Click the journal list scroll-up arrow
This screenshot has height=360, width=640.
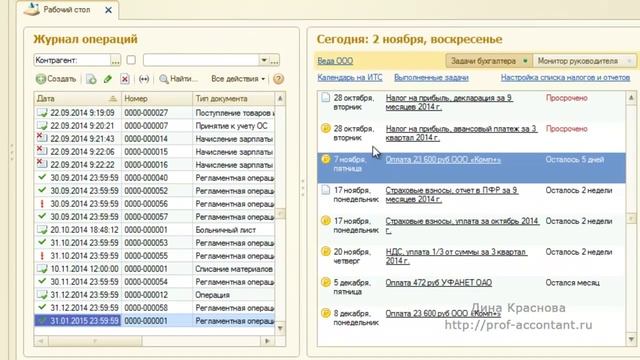pos(280,99)
